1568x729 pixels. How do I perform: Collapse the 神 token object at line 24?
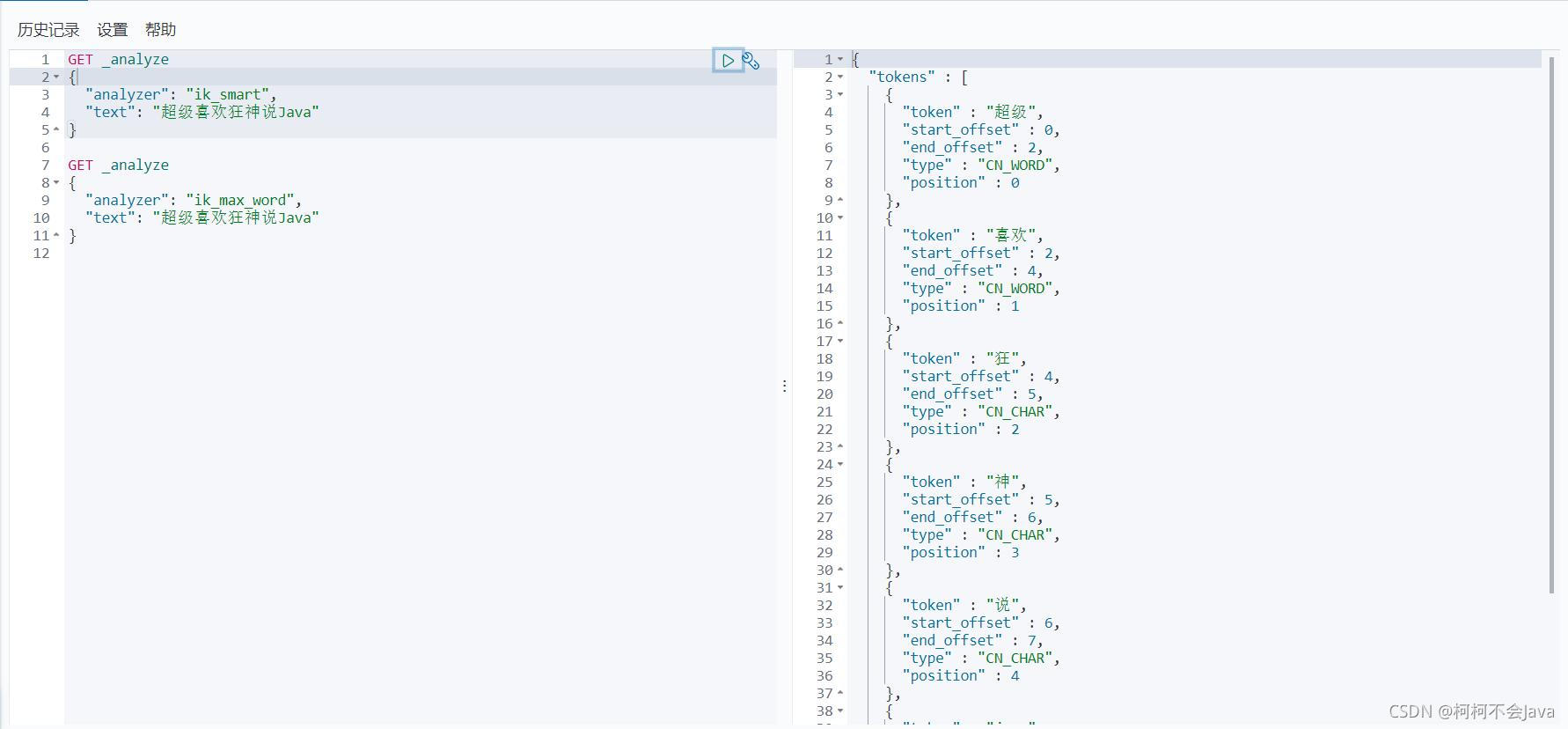click(840, 465)
